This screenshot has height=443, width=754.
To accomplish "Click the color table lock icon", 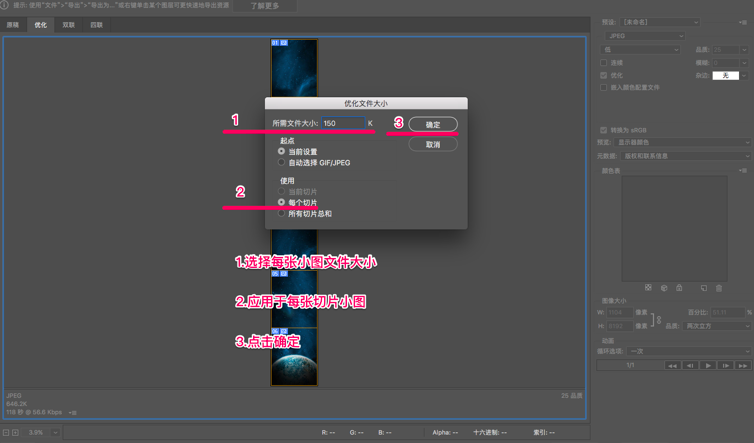I will (679, 288).
